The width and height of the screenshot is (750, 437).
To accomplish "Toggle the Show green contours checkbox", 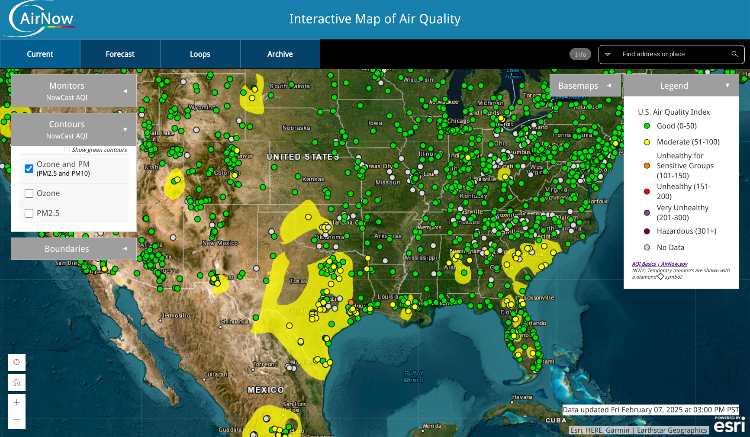I will point(67,150).
